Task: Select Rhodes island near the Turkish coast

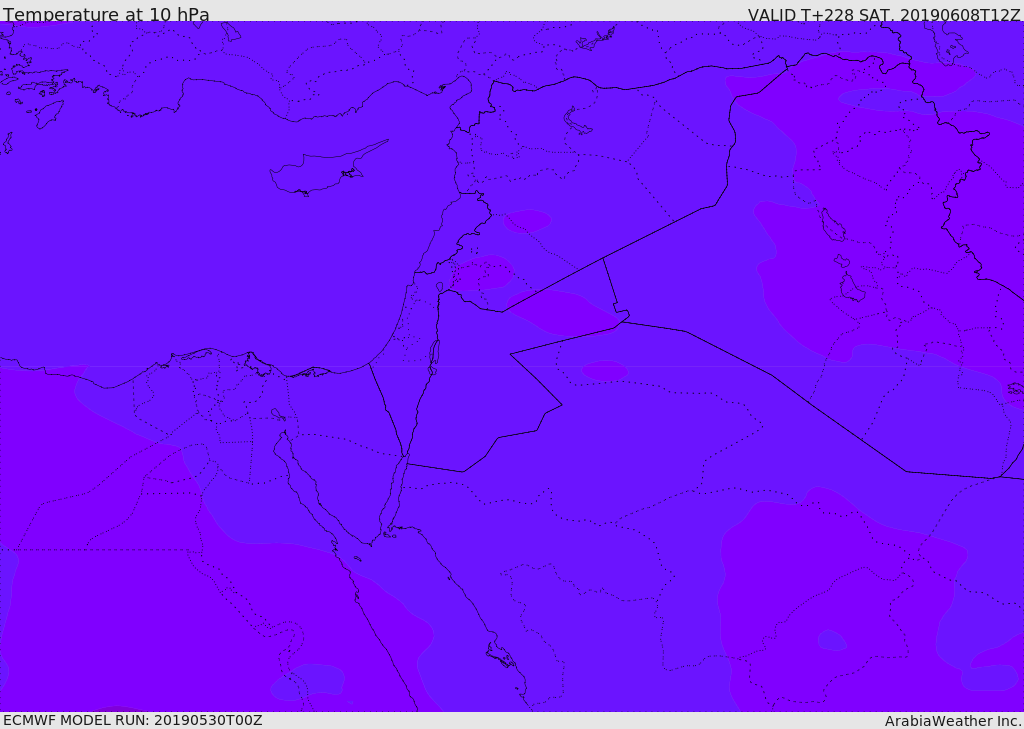Action: pyautogui.click(x=49, y=114)
